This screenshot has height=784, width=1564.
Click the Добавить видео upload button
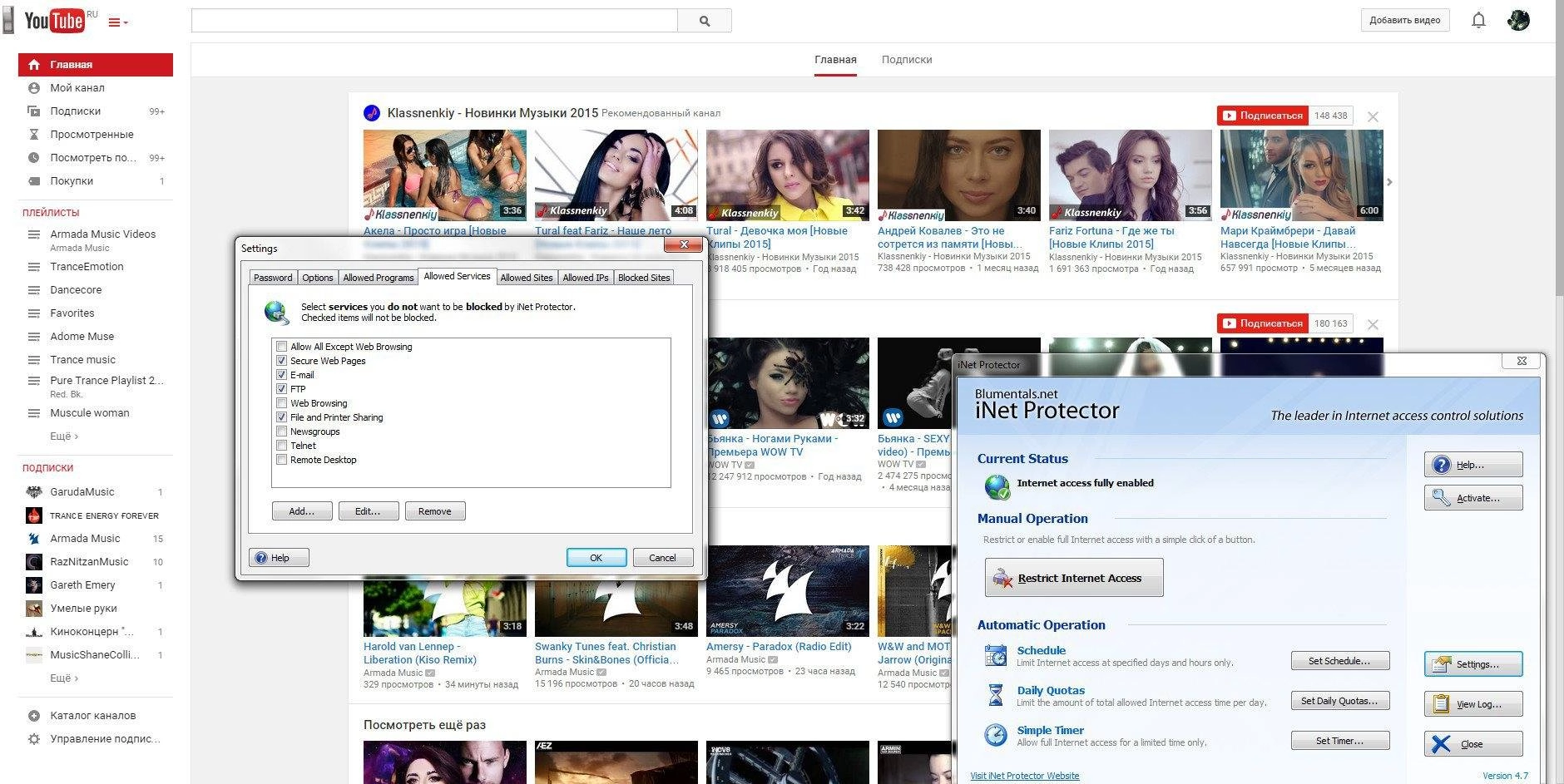pyautogui.click(x=1405, y=20)
